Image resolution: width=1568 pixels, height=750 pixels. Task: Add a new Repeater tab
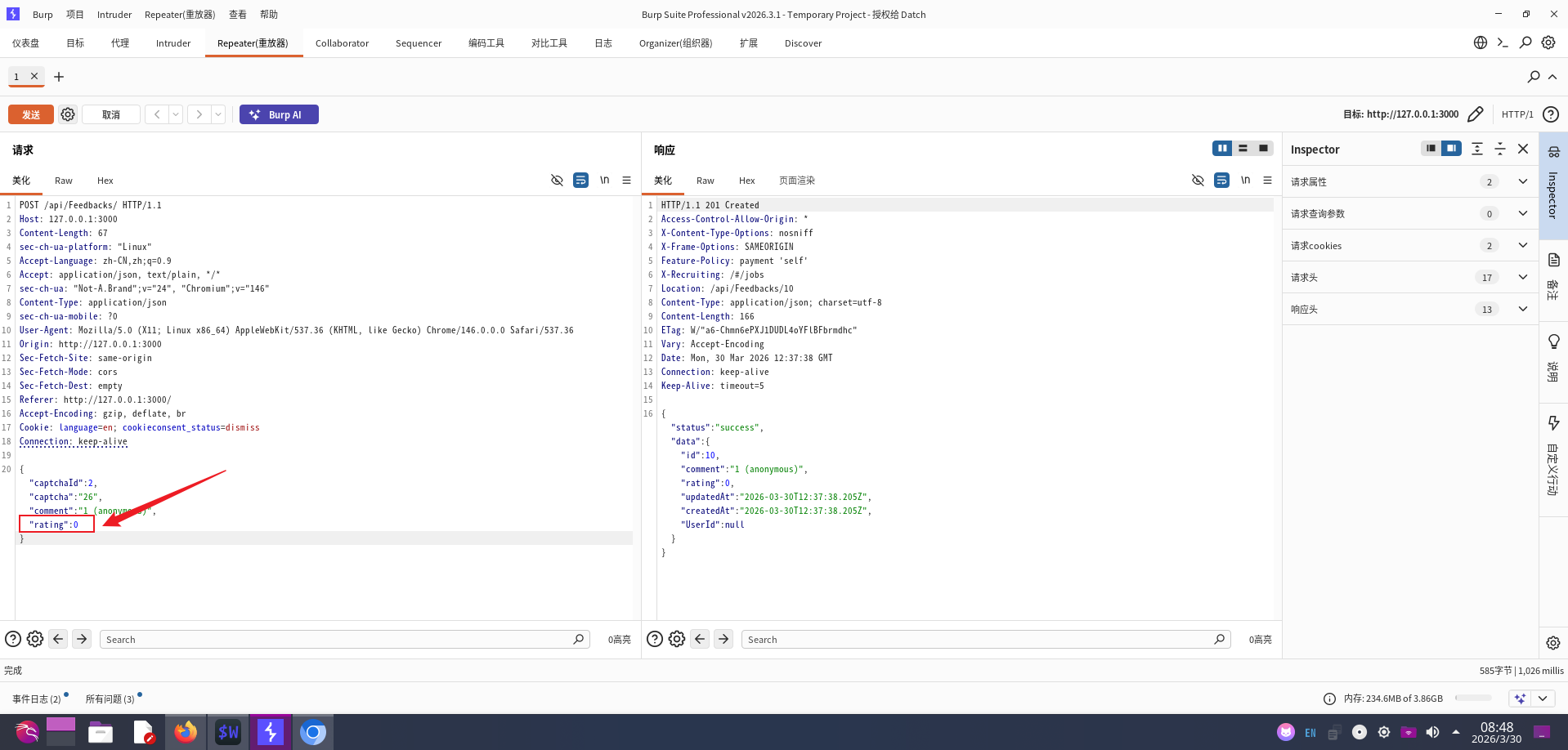click(x=59, y=77)
